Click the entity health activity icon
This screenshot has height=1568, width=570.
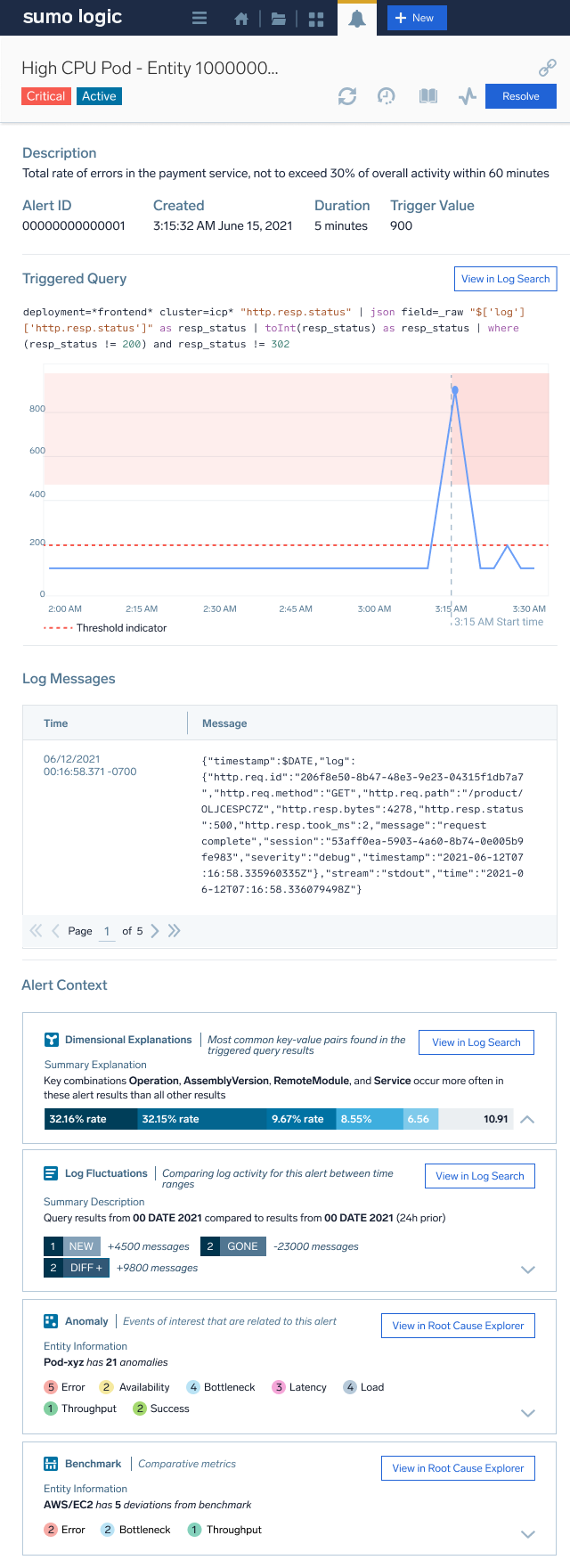[x=467, y=96]
